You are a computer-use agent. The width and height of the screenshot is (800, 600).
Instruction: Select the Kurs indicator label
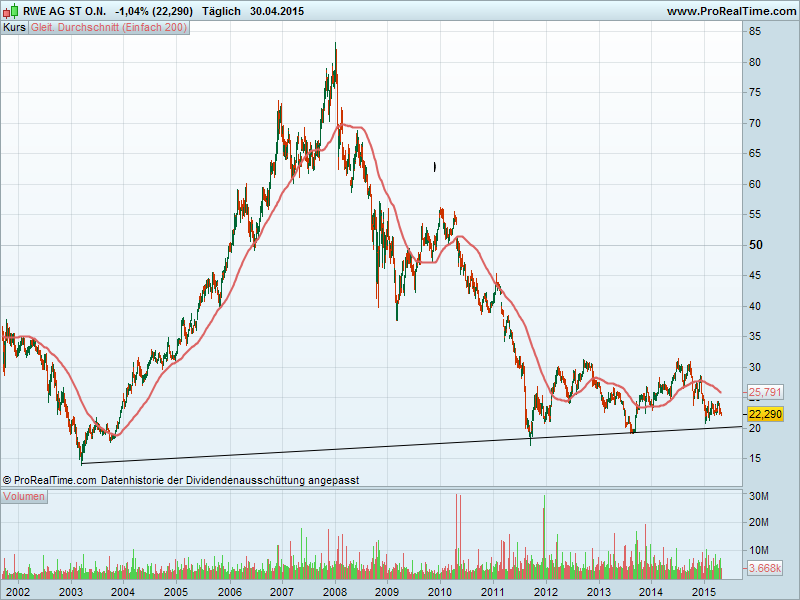15,27
